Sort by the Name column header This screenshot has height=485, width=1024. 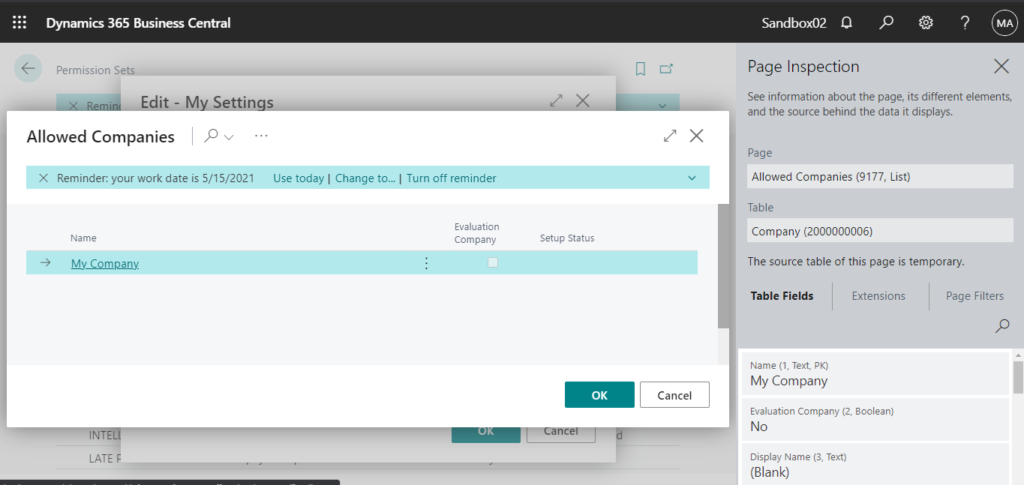pos(84,238)
